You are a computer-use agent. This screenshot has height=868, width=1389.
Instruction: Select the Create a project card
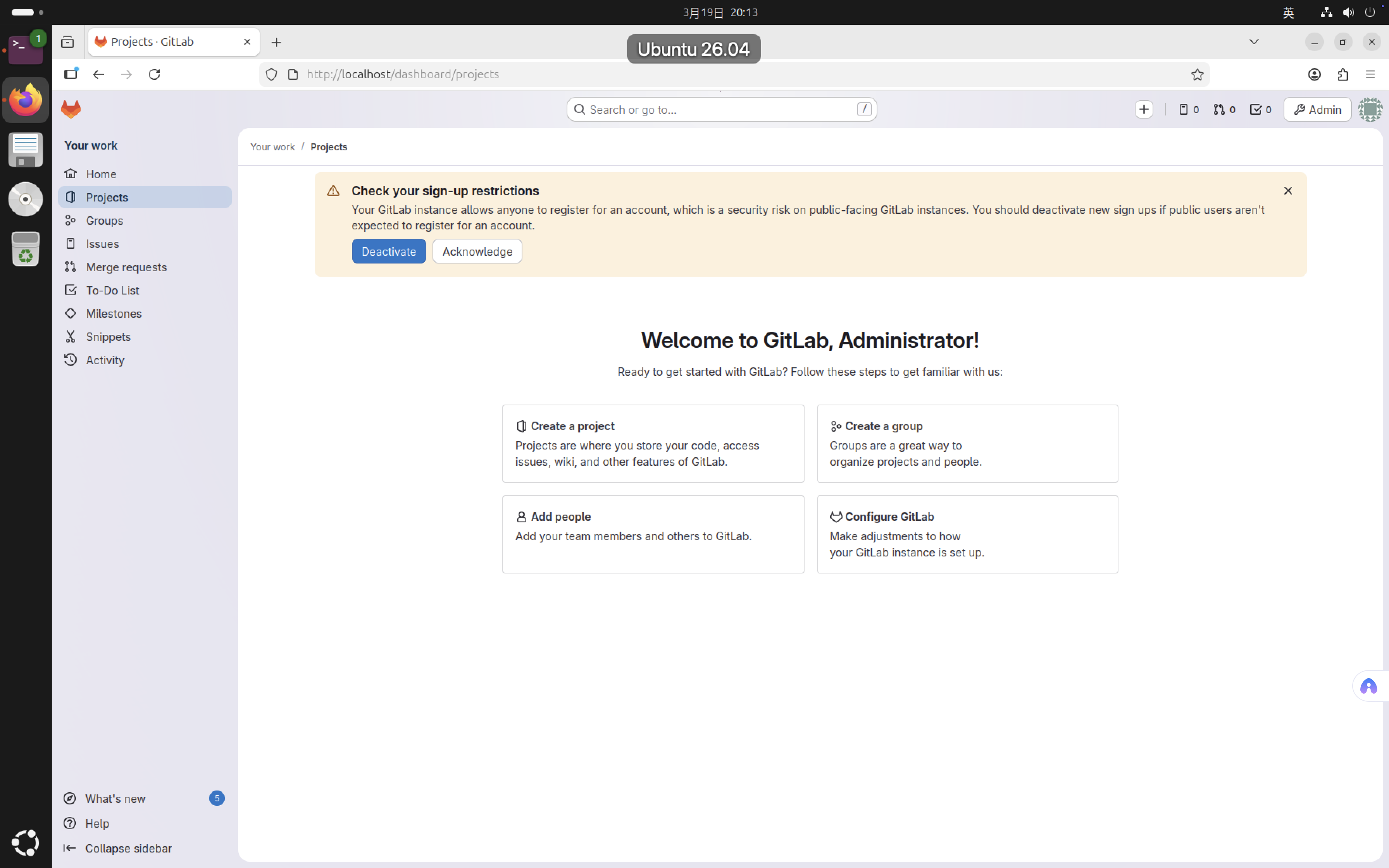point(653,443)
